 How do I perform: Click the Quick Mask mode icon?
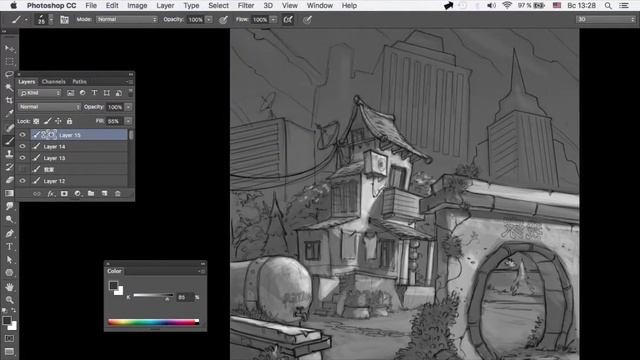click(9, 338)
